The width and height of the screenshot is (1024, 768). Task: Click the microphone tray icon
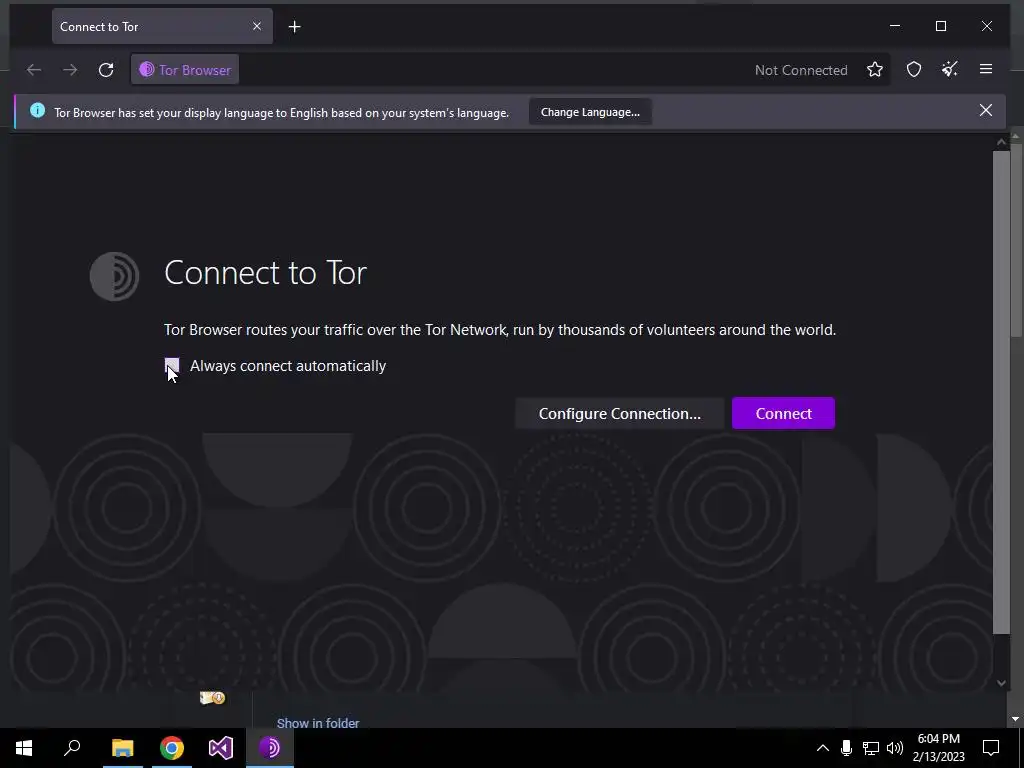point(846,748)
